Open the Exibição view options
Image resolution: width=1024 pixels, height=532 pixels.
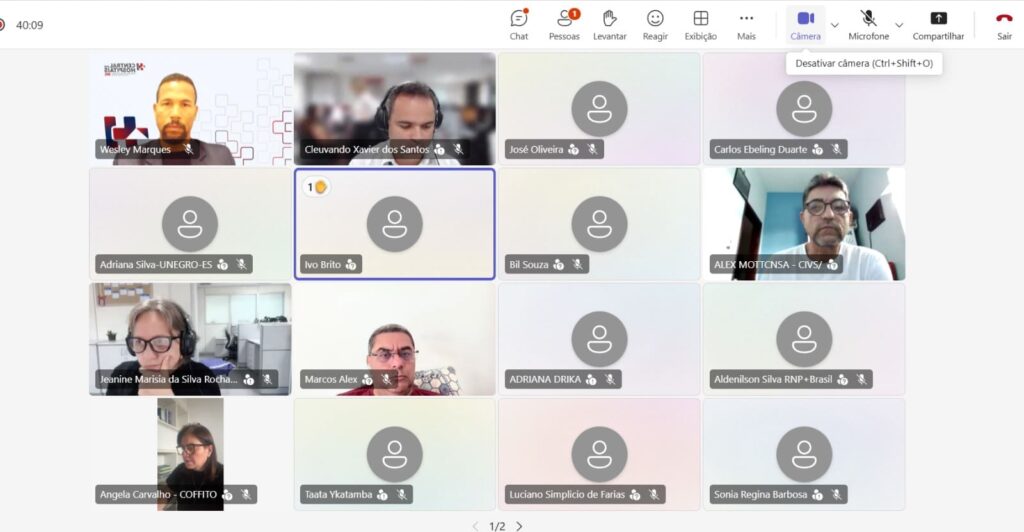click(x=700, y=24)
